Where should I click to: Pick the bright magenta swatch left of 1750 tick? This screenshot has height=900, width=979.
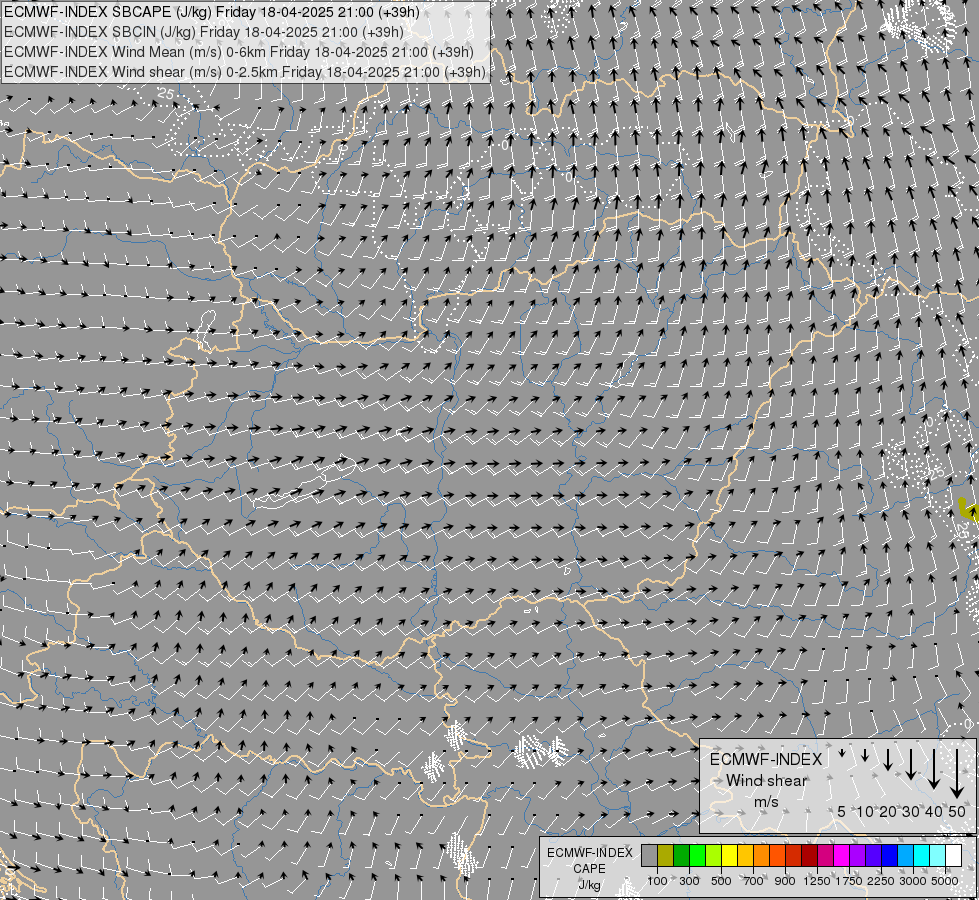pos(842,856)
